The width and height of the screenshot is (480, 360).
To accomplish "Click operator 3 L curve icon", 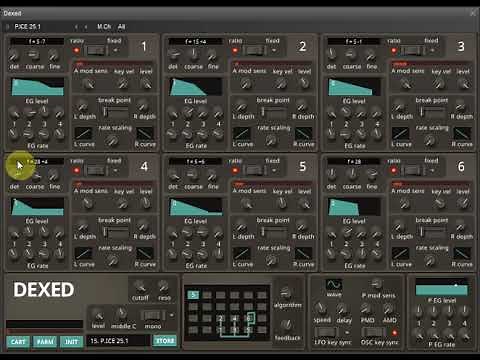I will [400, 134].
